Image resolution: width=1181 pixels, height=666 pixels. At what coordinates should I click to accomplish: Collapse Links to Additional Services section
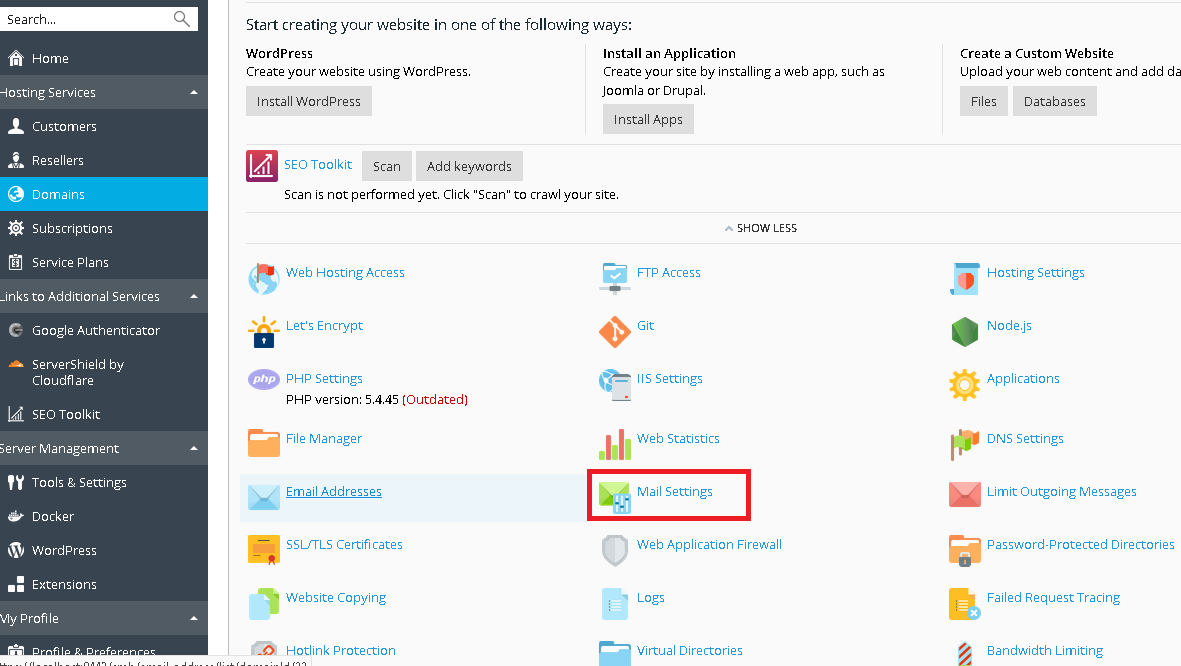click(x=193, y=297)
